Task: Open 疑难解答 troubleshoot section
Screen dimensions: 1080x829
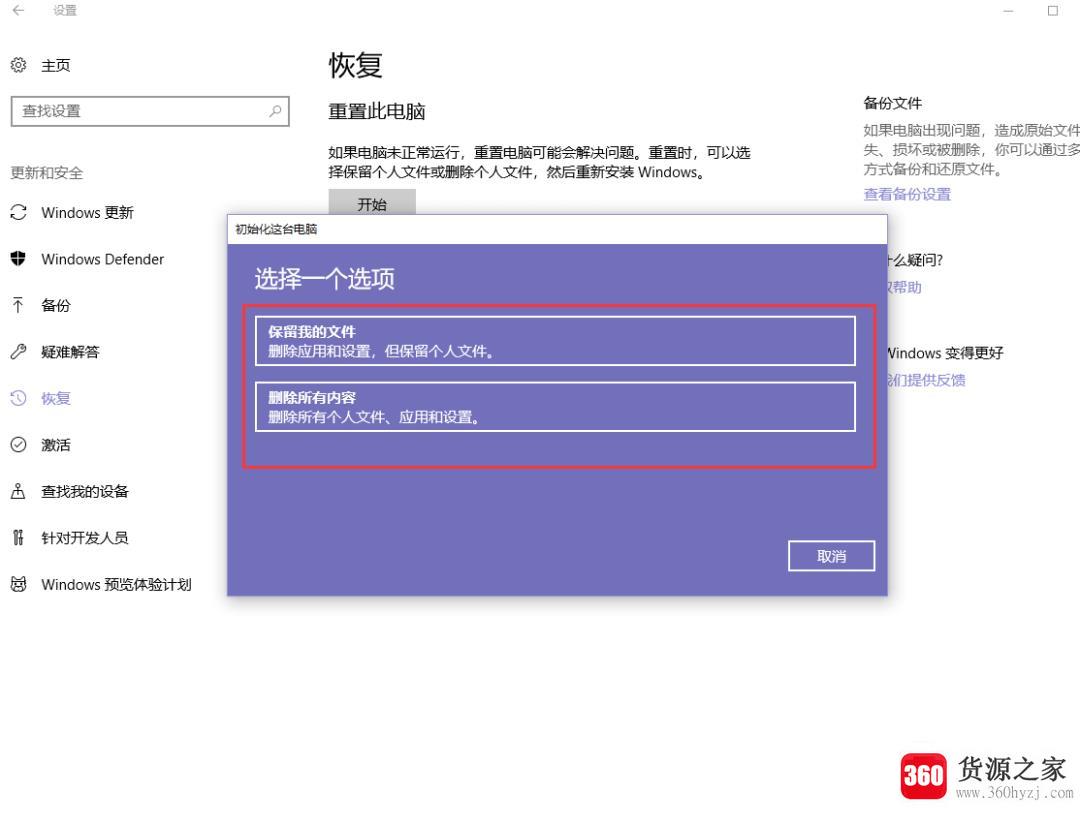Action: pos(70,353)
